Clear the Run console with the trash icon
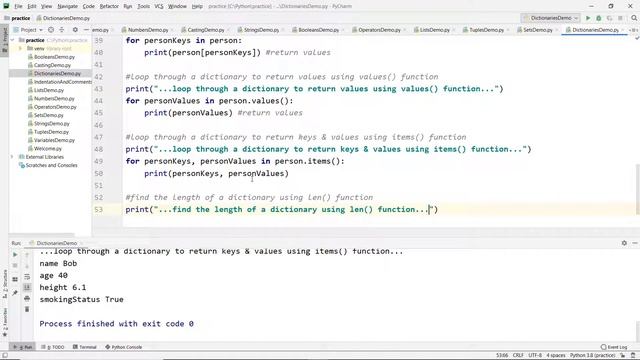Image resolution: width=640 pixels, height=360 pixels. tap(27, 309)
